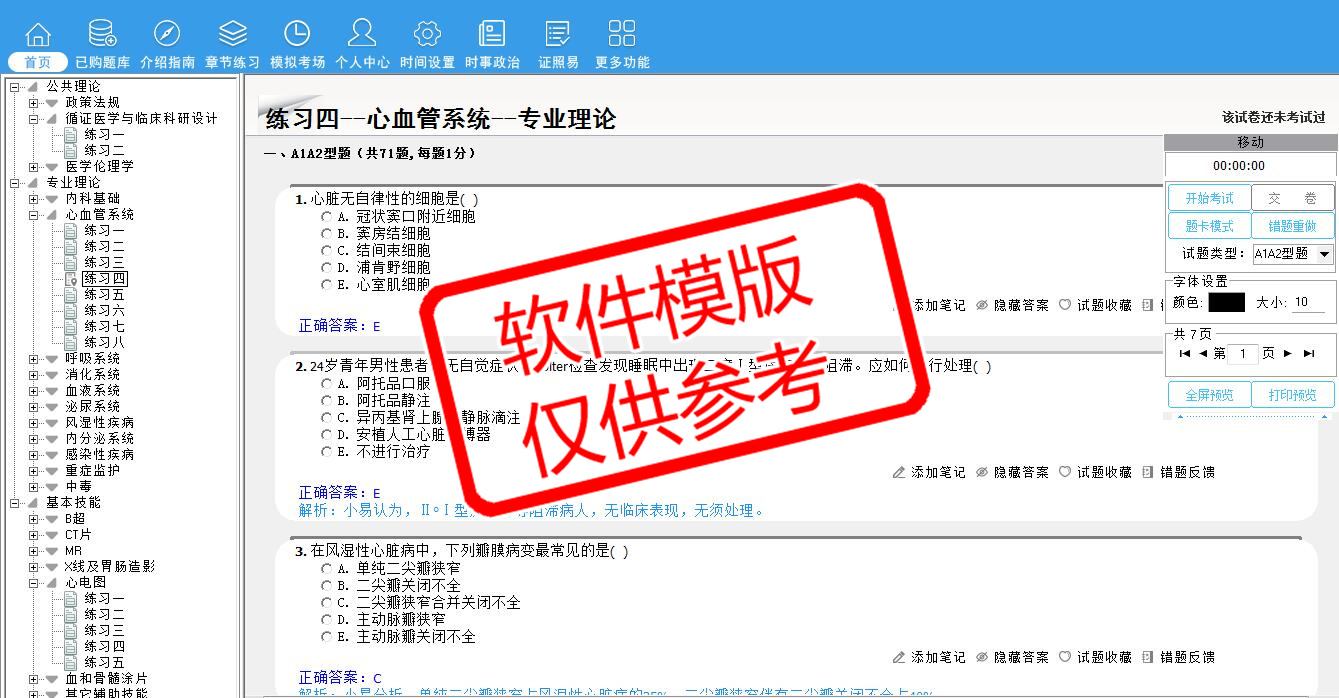Click the black font color swatch
The width and height of the screenshot is (1339, 698).
(x=1226, y=302)
